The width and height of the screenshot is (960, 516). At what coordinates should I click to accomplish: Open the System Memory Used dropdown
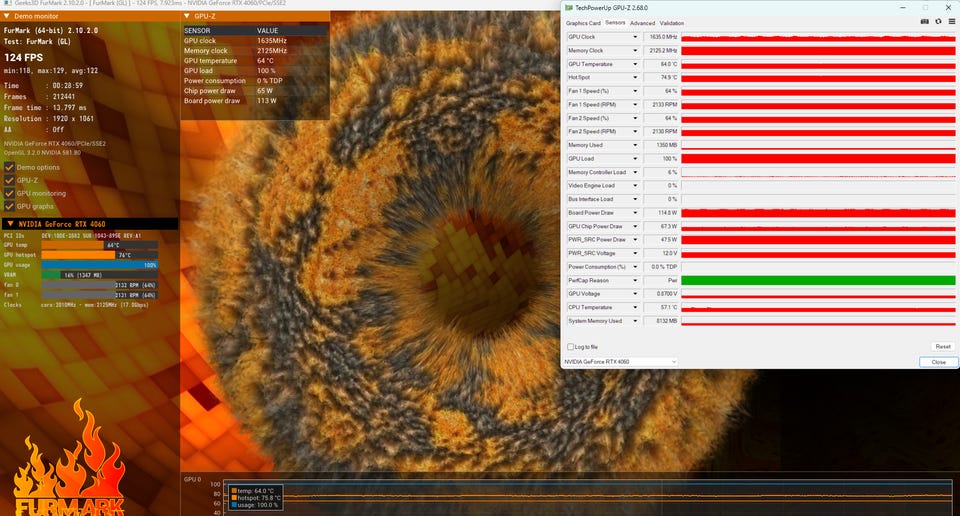coord(634,321)
